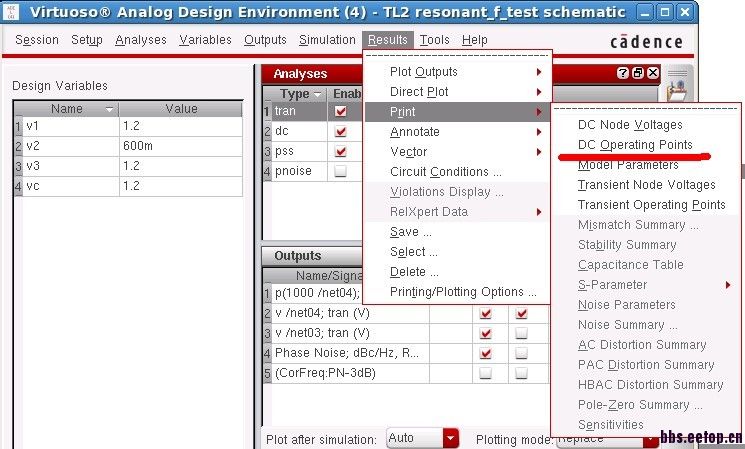The height and width of the screenshot is (449, 745).
Task: Open the Session menu
Action: [37, 40]
